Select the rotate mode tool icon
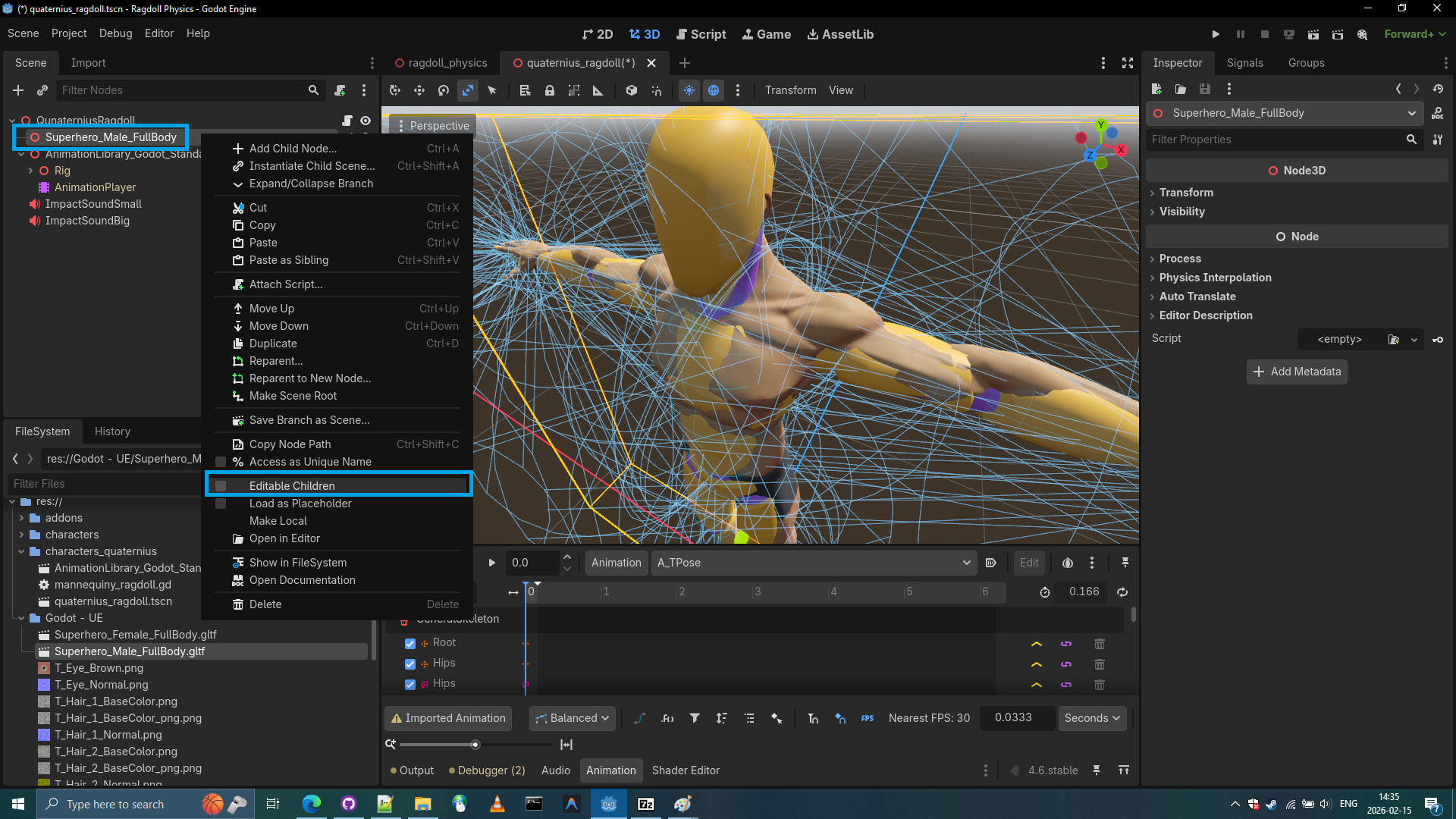Viewport: 1456px width, 819px height. coord(444,90)
